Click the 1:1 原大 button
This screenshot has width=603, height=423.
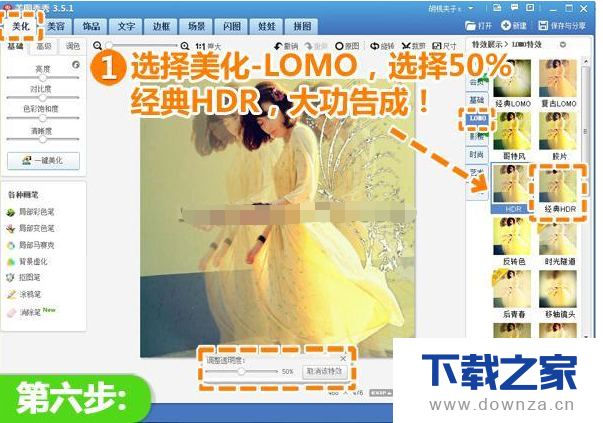pos(208,47)
